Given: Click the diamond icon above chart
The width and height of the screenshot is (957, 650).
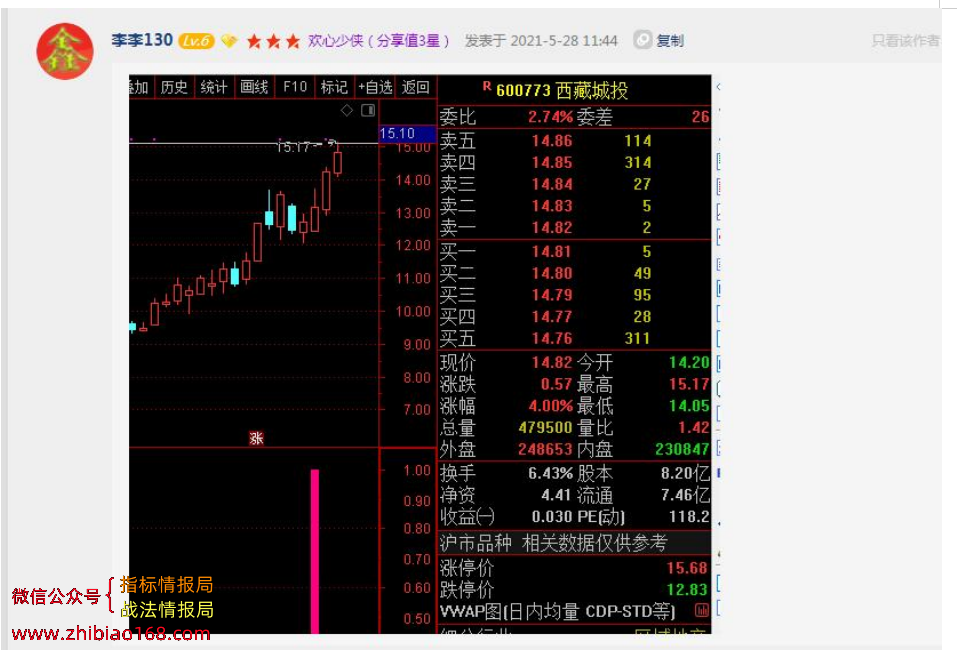Looking at the screenshot, I should (x=347, y=110).
